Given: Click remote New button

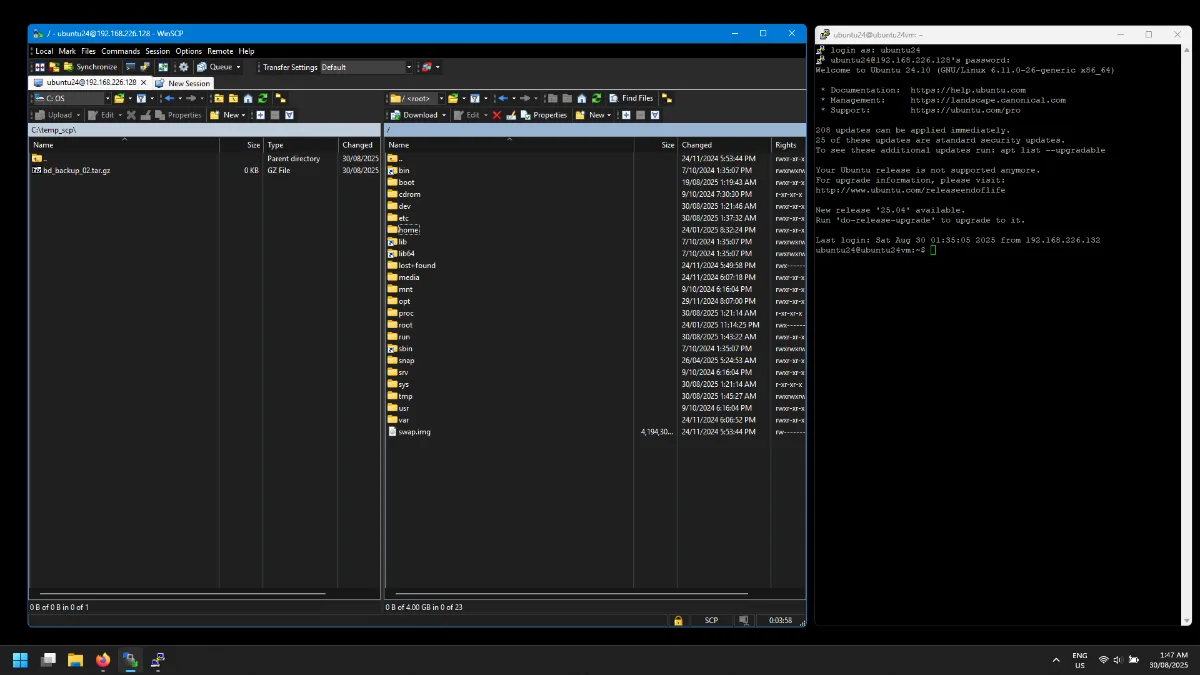Looking at the screenshot, I should click(590, 115).
